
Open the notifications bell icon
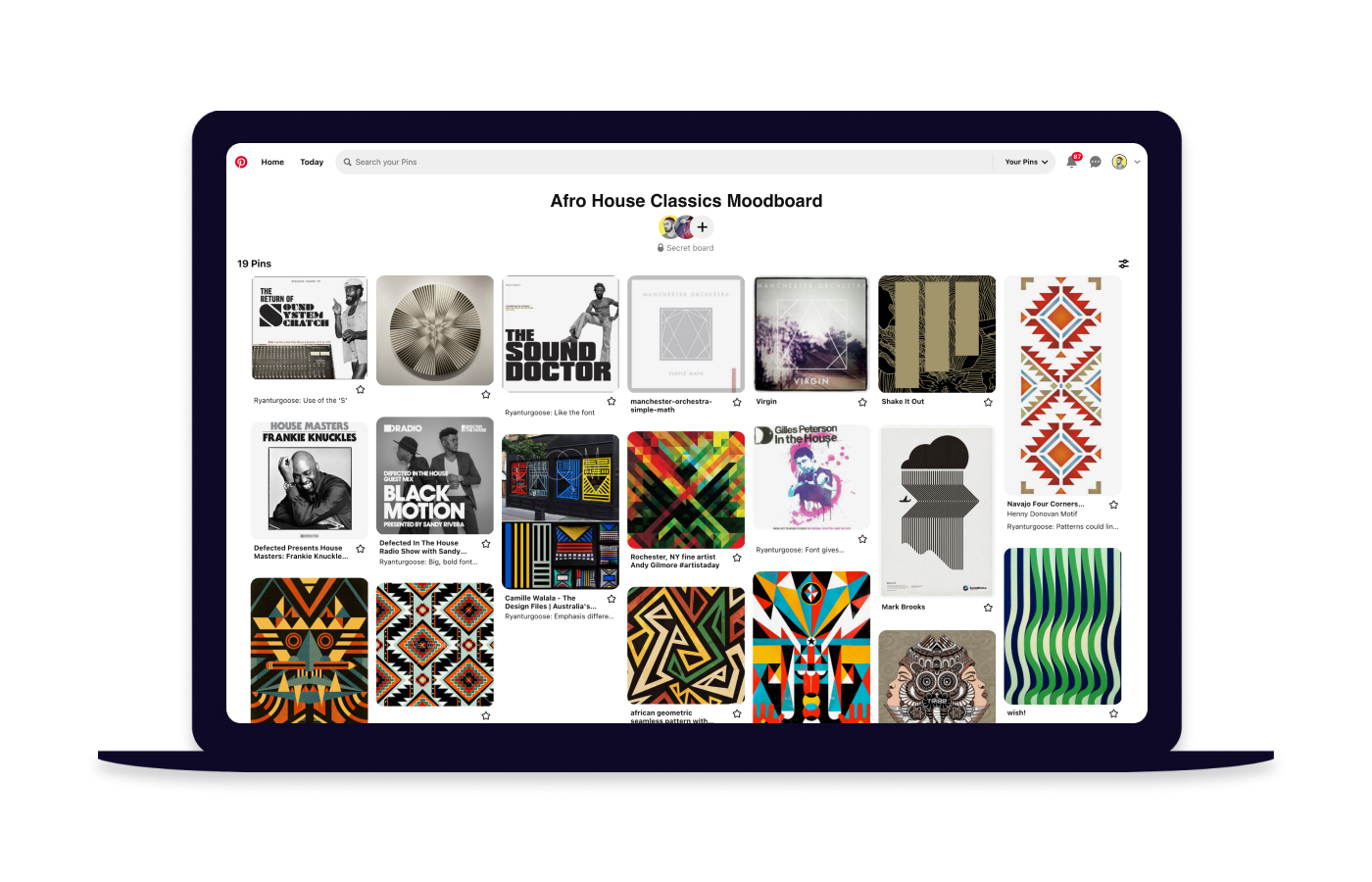[x=1072, y=162]
